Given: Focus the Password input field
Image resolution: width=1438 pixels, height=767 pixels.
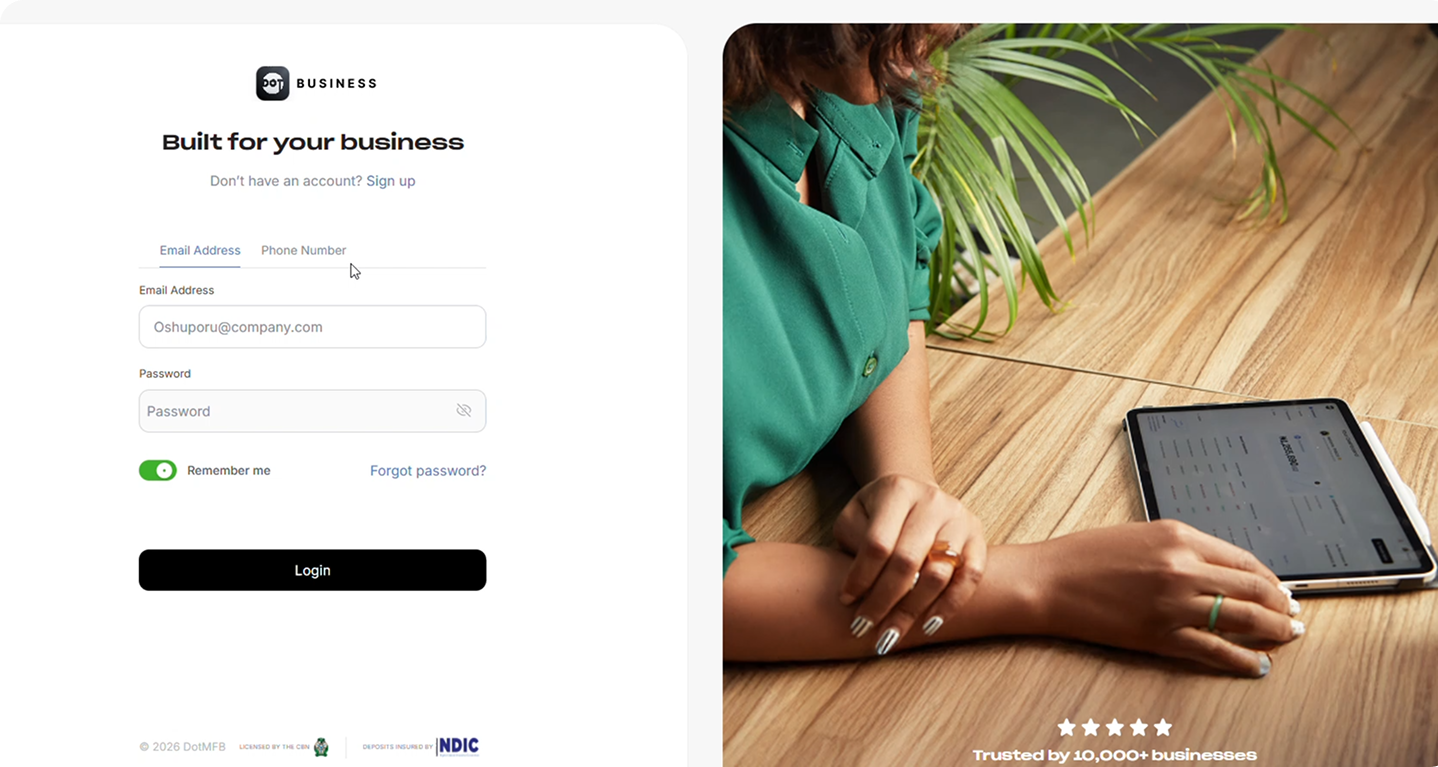Looking at the screenshot, I should [x=312, y=411].
